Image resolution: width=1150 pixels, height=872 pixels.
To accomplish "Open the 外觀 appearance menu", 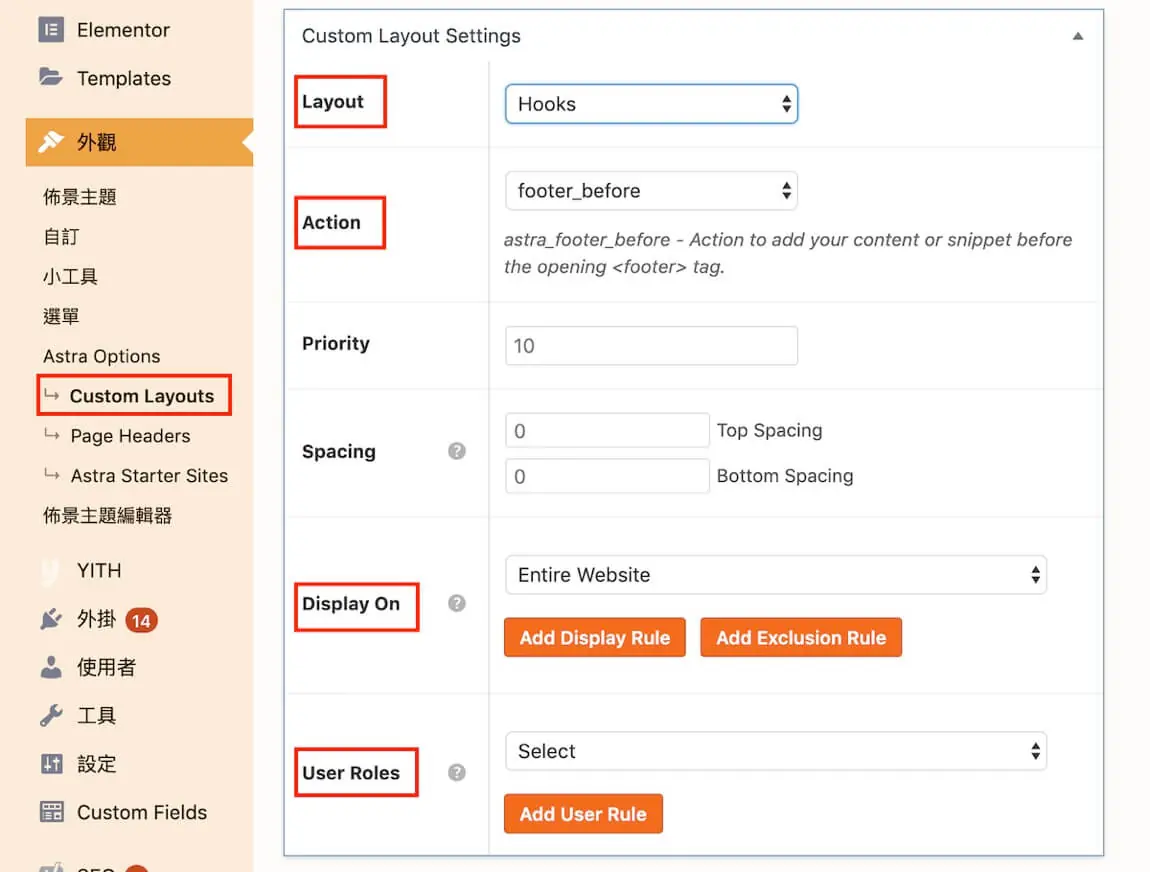I will tap(139, 142).
